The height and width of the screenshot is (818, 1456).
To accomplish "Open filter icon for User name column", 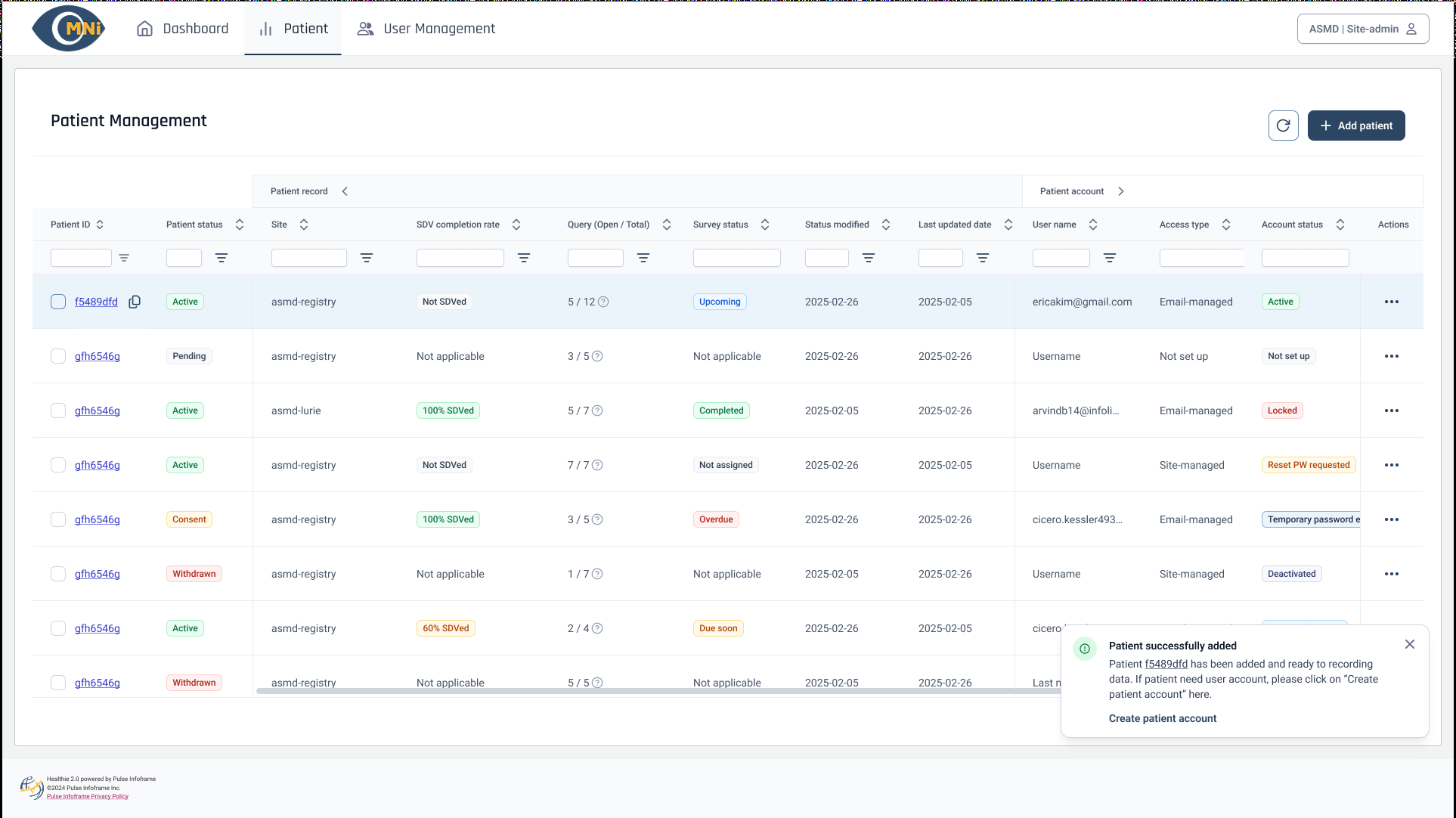I will point(1110,258).
